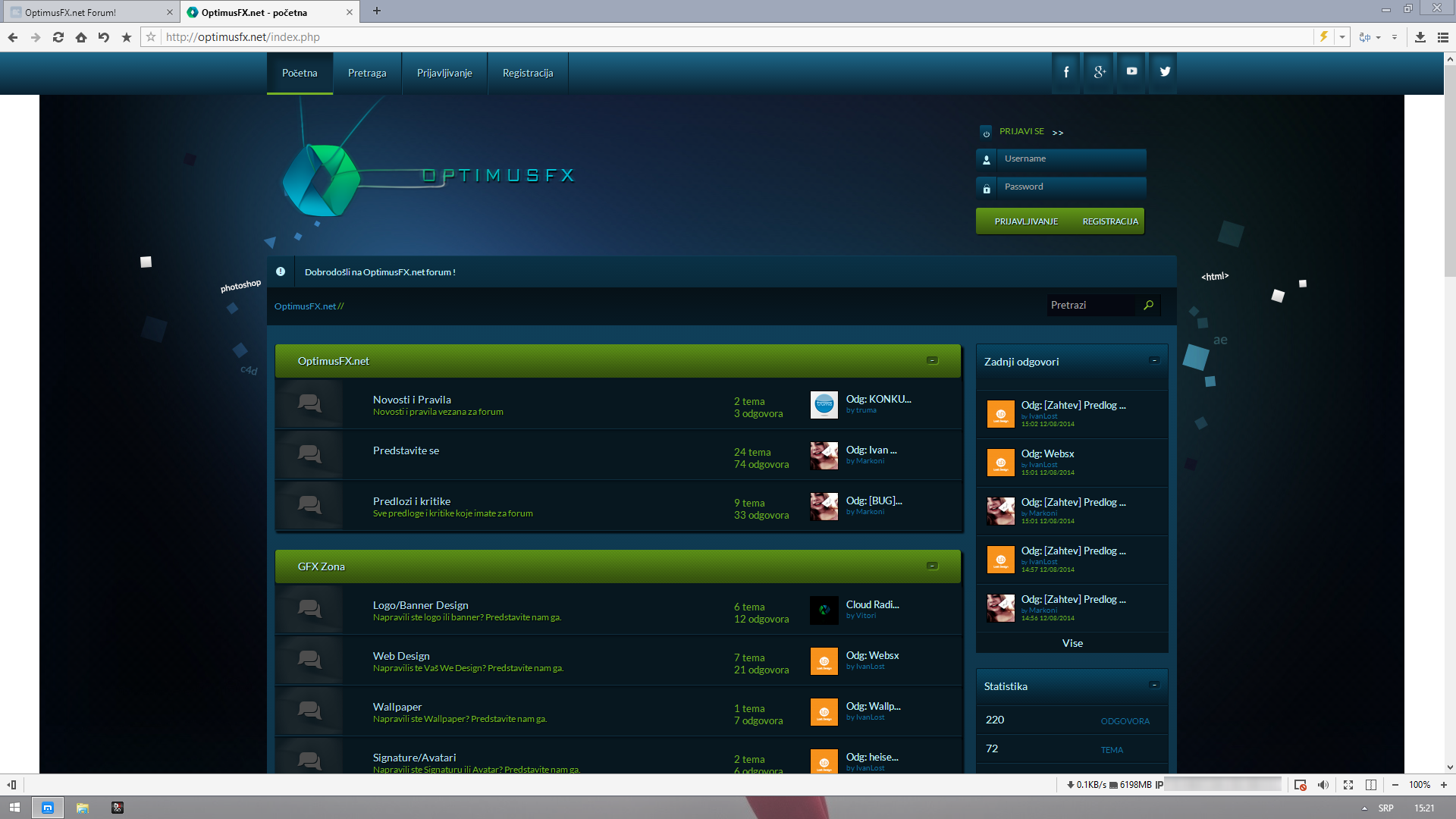This screenshot has width=1456, height=819.
Task: Reload the page with the refresh icon
Action: click(58, 37)
